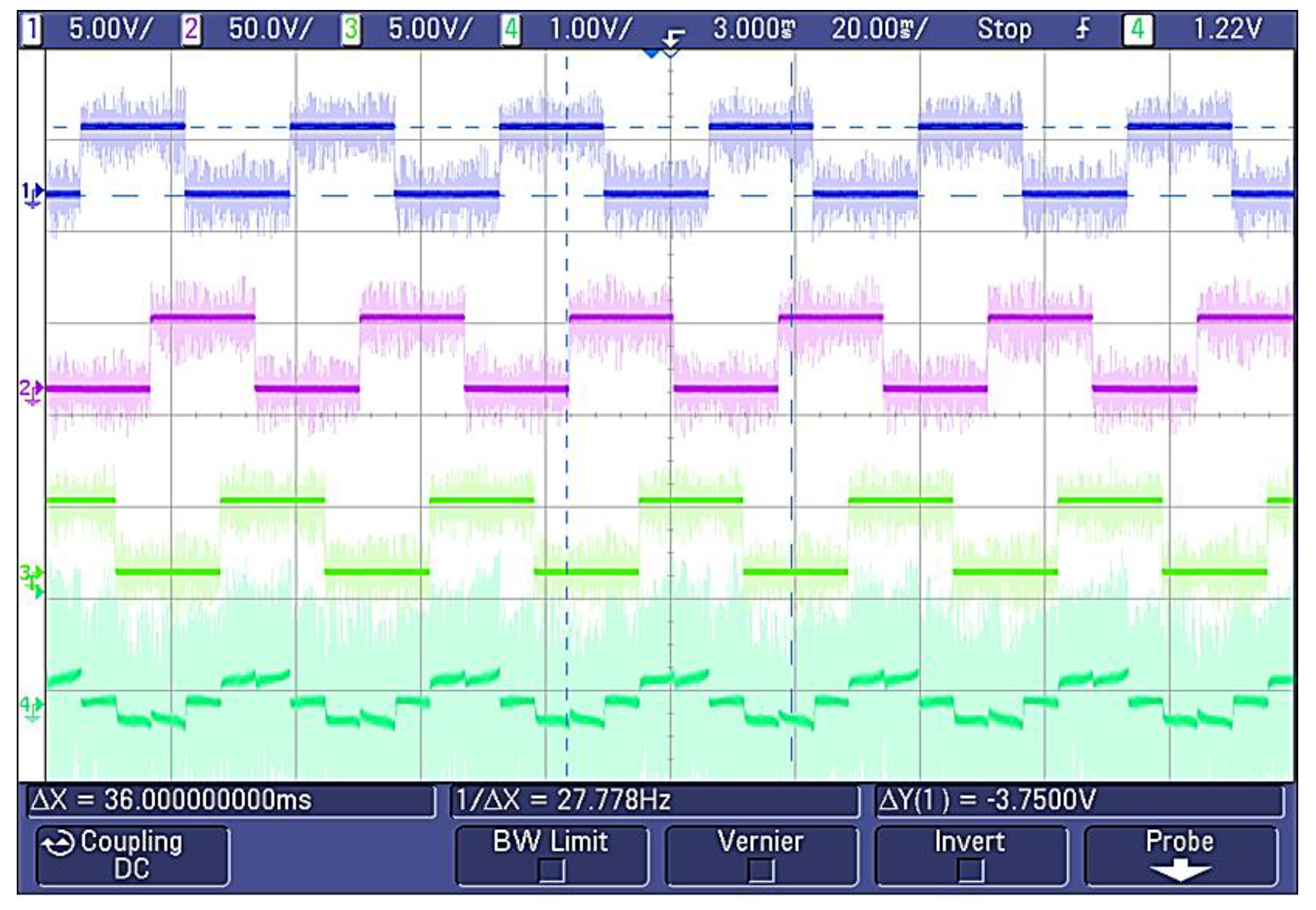Click the delay reference icon in the header
1316x910 pixels.
673,38
